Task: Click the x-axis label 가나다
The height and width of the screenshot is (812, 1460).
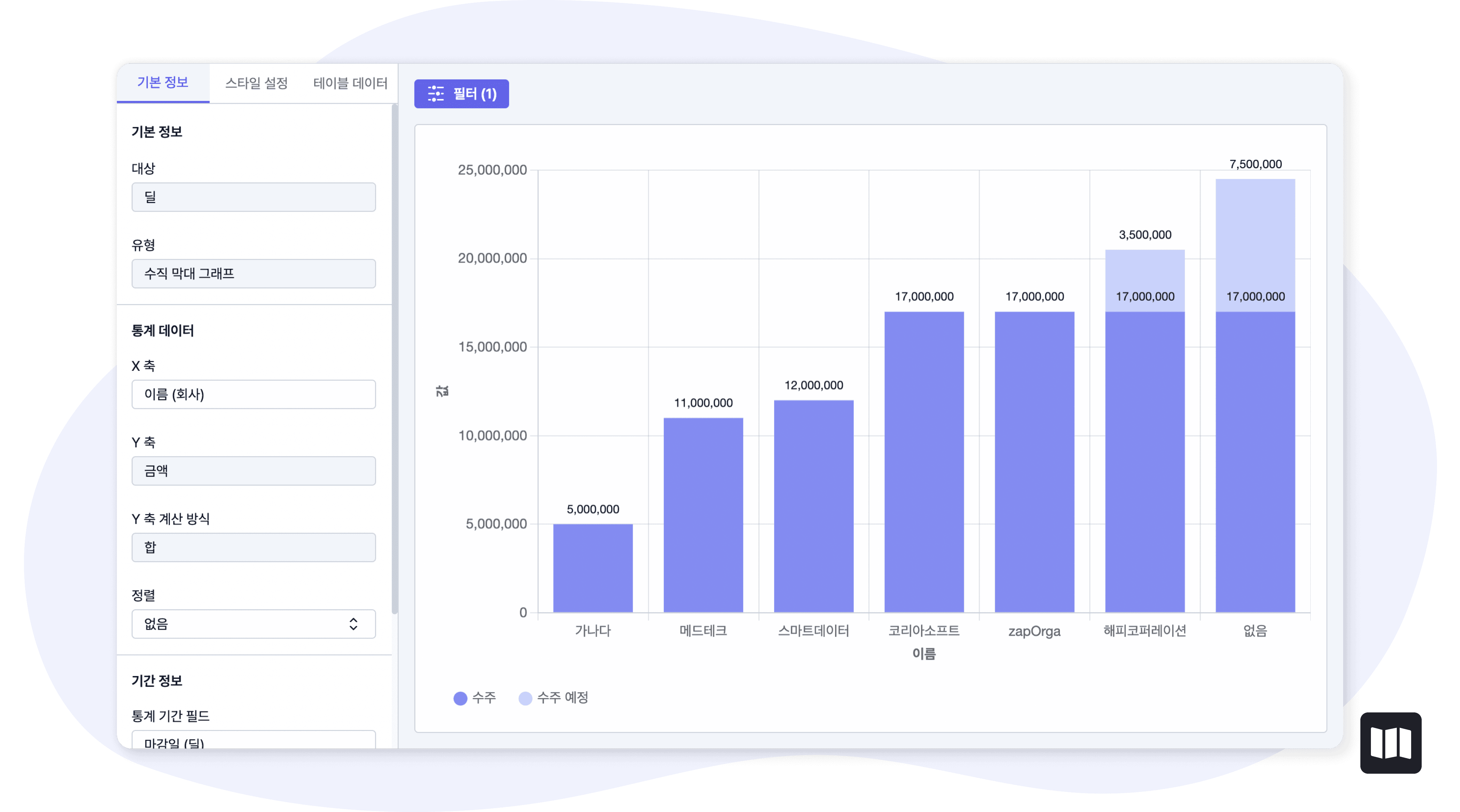Action: click(x=593, y=631)
